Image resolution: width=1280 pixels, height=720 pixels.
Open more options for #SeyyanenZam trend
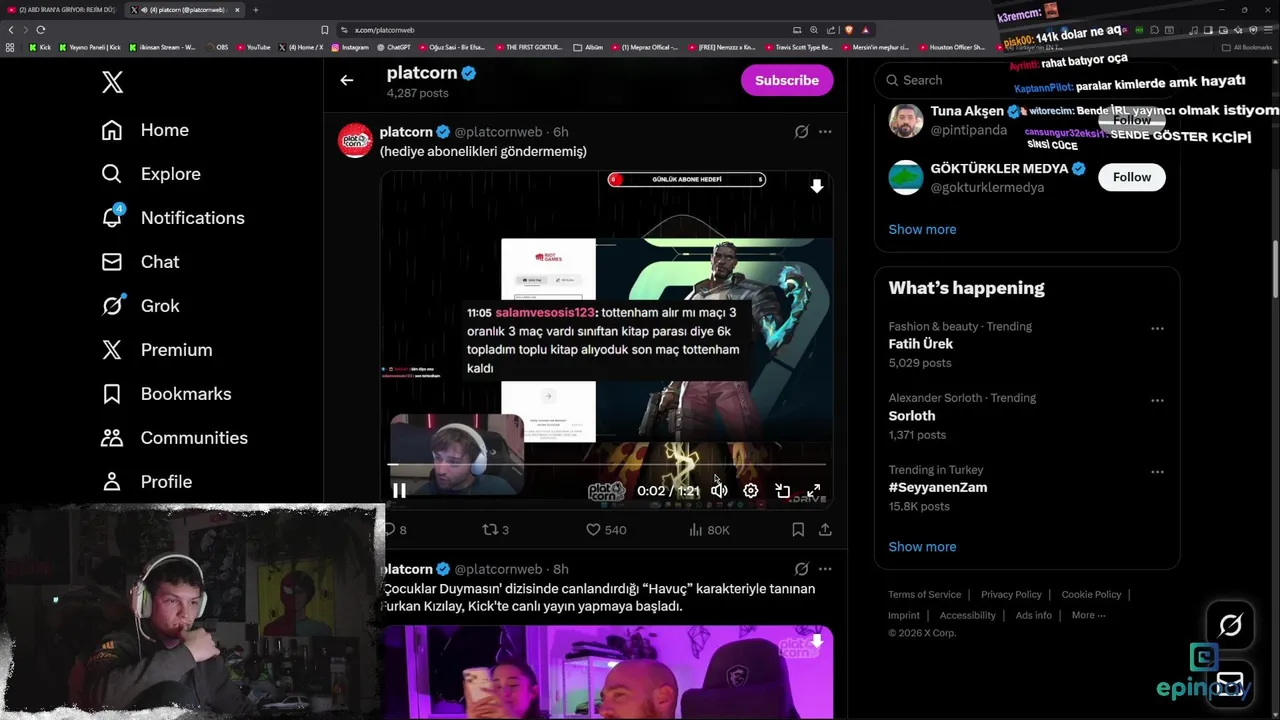point(1157,472)
